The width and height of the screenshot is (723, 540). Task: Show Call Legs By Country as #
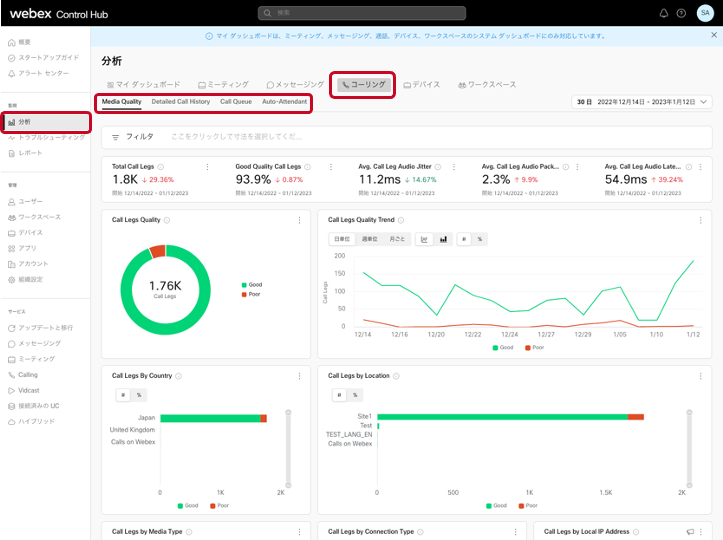click(123, 395)
